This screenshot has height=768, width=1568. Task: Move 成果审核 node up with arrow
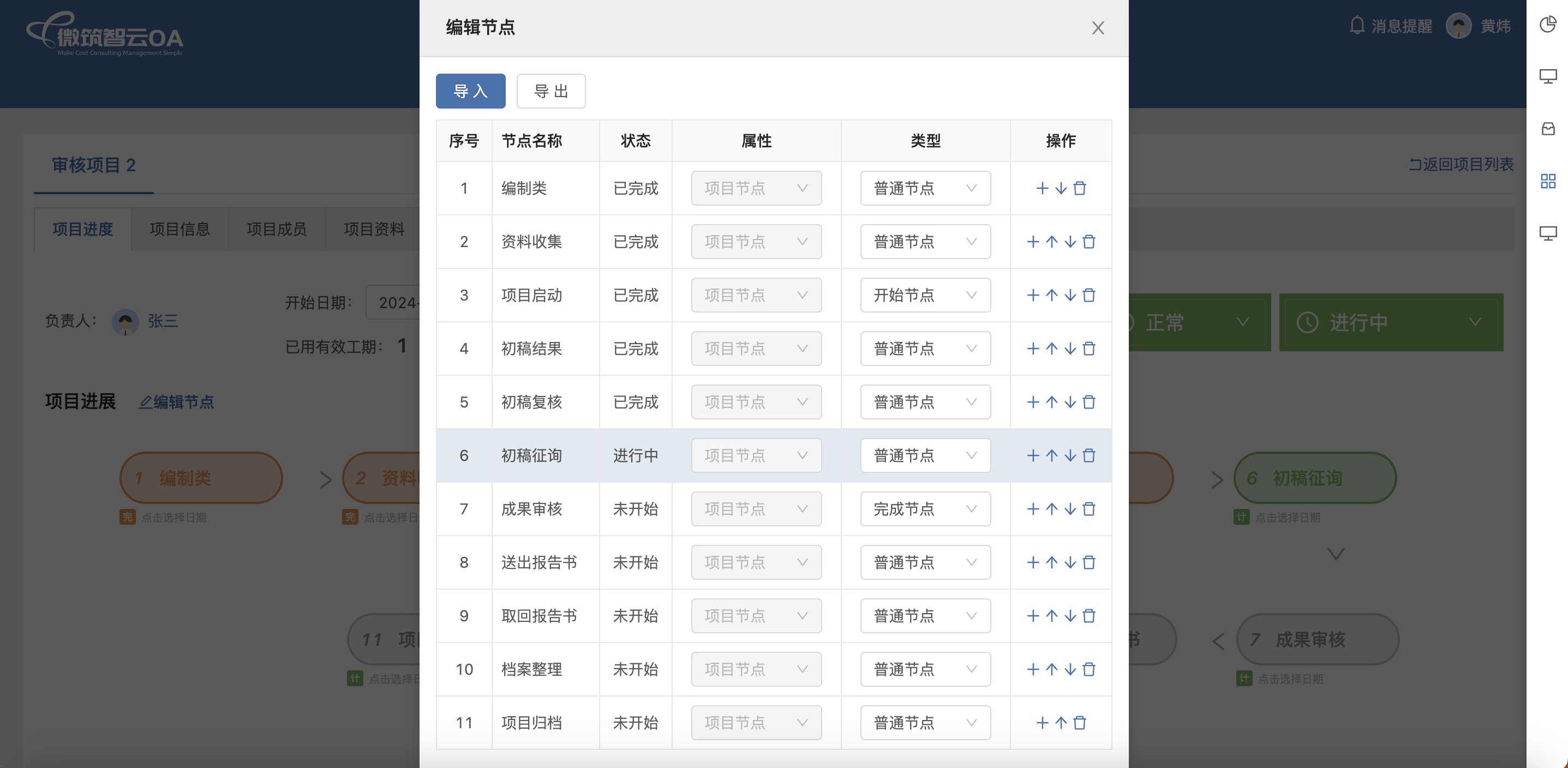(1051, 509)
